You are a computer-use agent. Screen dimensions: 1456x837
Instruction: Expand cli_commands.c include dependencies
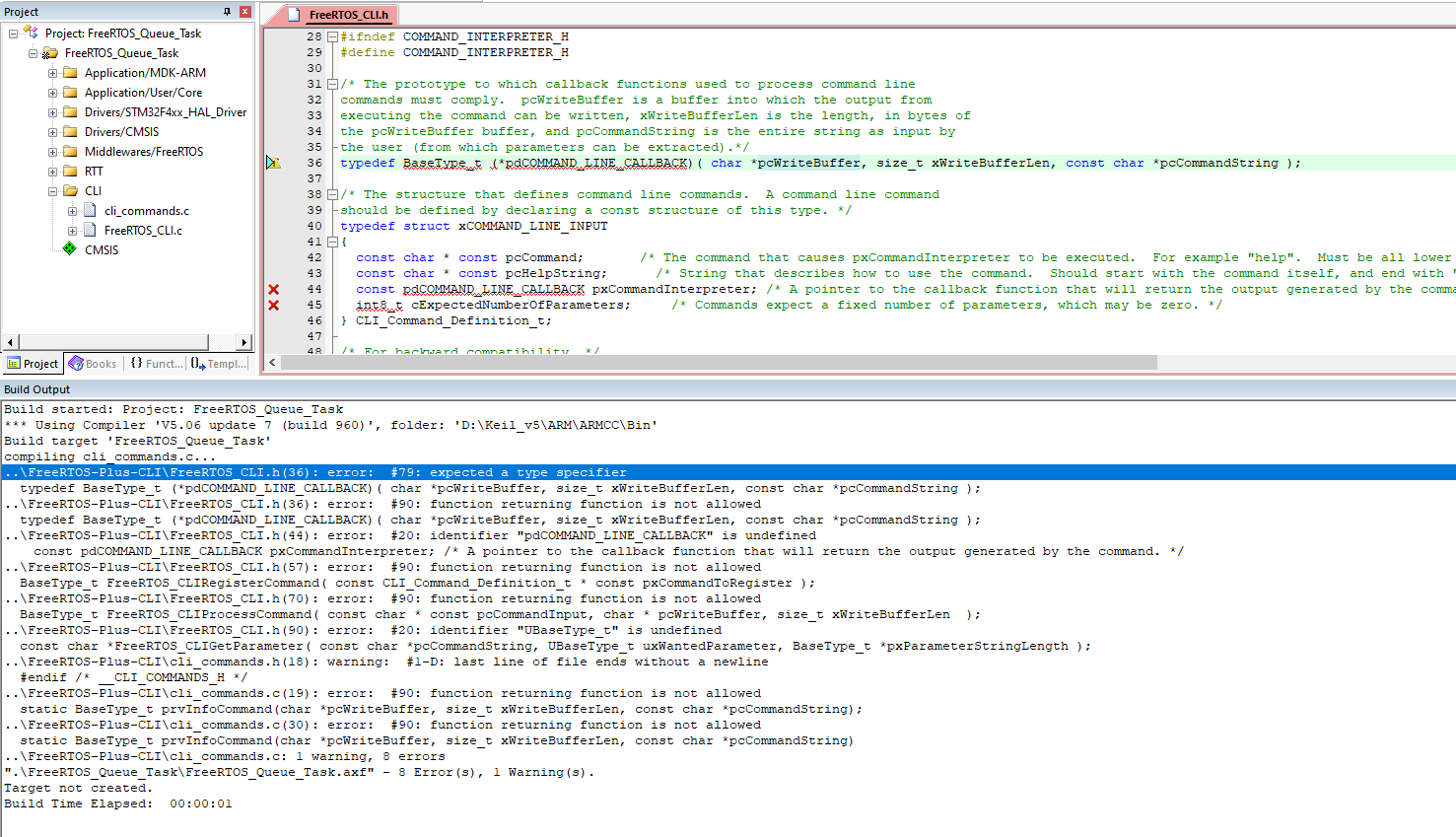[72, 211]
